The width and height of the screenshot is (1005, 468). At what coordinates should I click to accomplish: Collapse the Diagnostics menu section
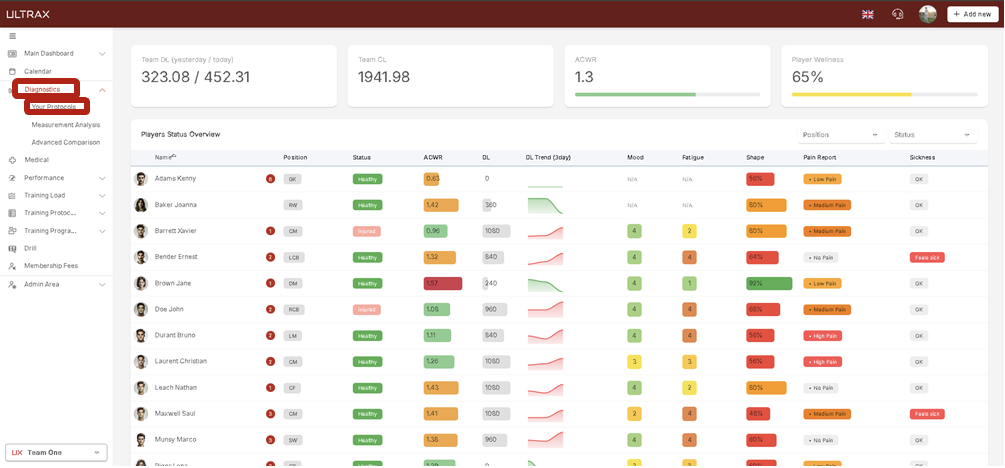(x=102, y=90)
